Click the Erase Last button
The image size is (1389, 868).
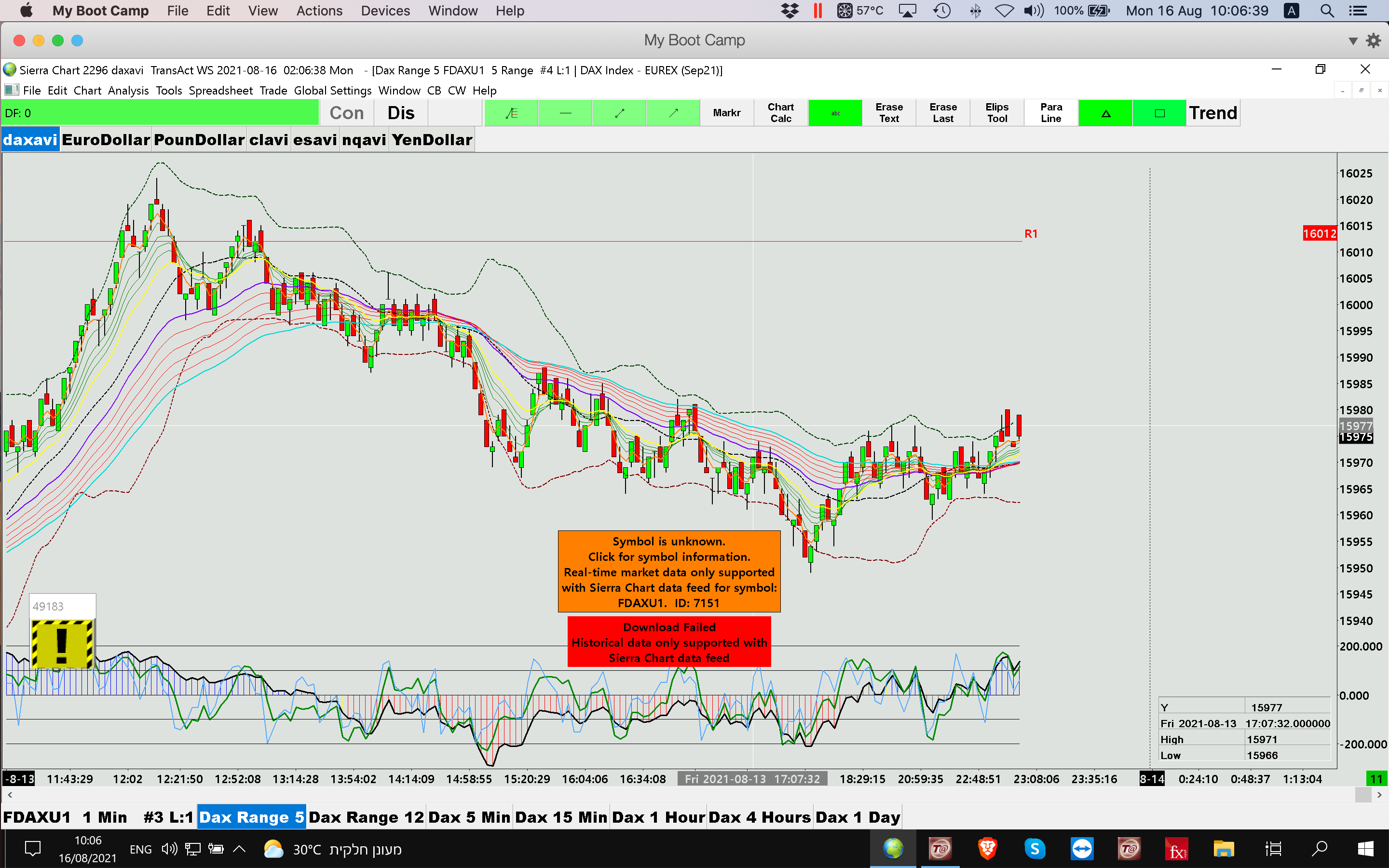tap(943, 113)
